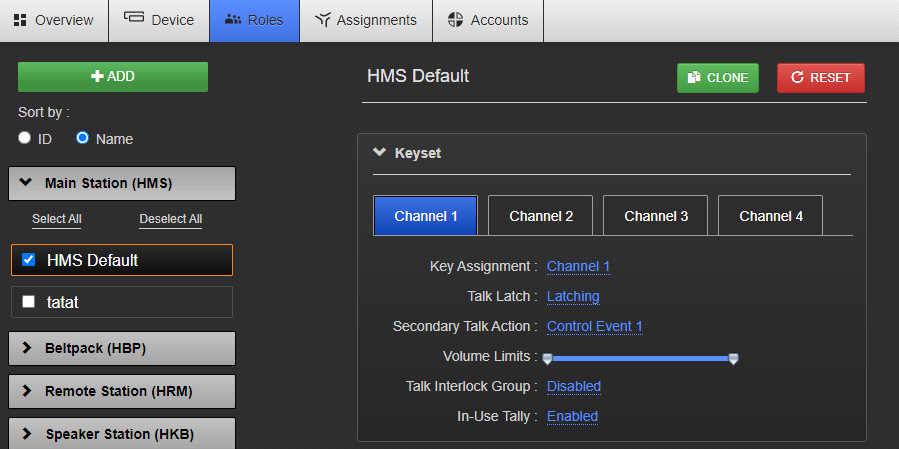Click the Deselect All link
Image resolution: width=899 pixels, height=449 pixels.
170,219
